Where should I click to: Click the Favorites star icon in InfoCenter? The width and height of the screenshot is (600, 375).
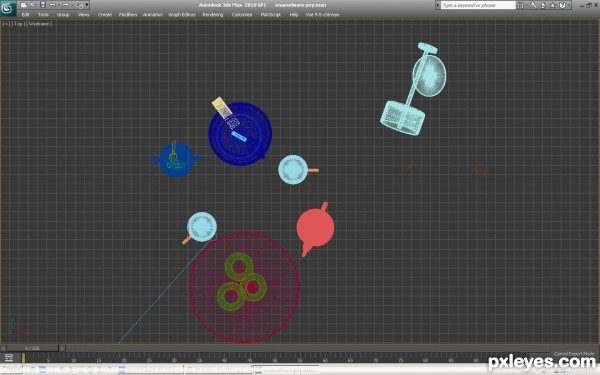pyautogui.click(x=553, y=5)
